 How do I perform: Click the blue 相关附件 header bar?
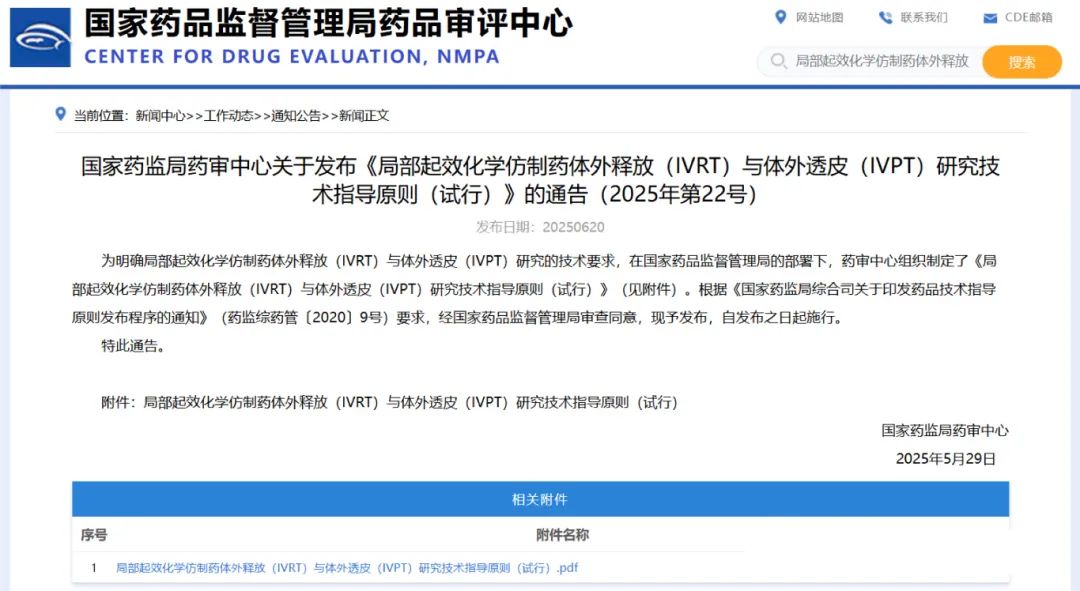(540, 499)
